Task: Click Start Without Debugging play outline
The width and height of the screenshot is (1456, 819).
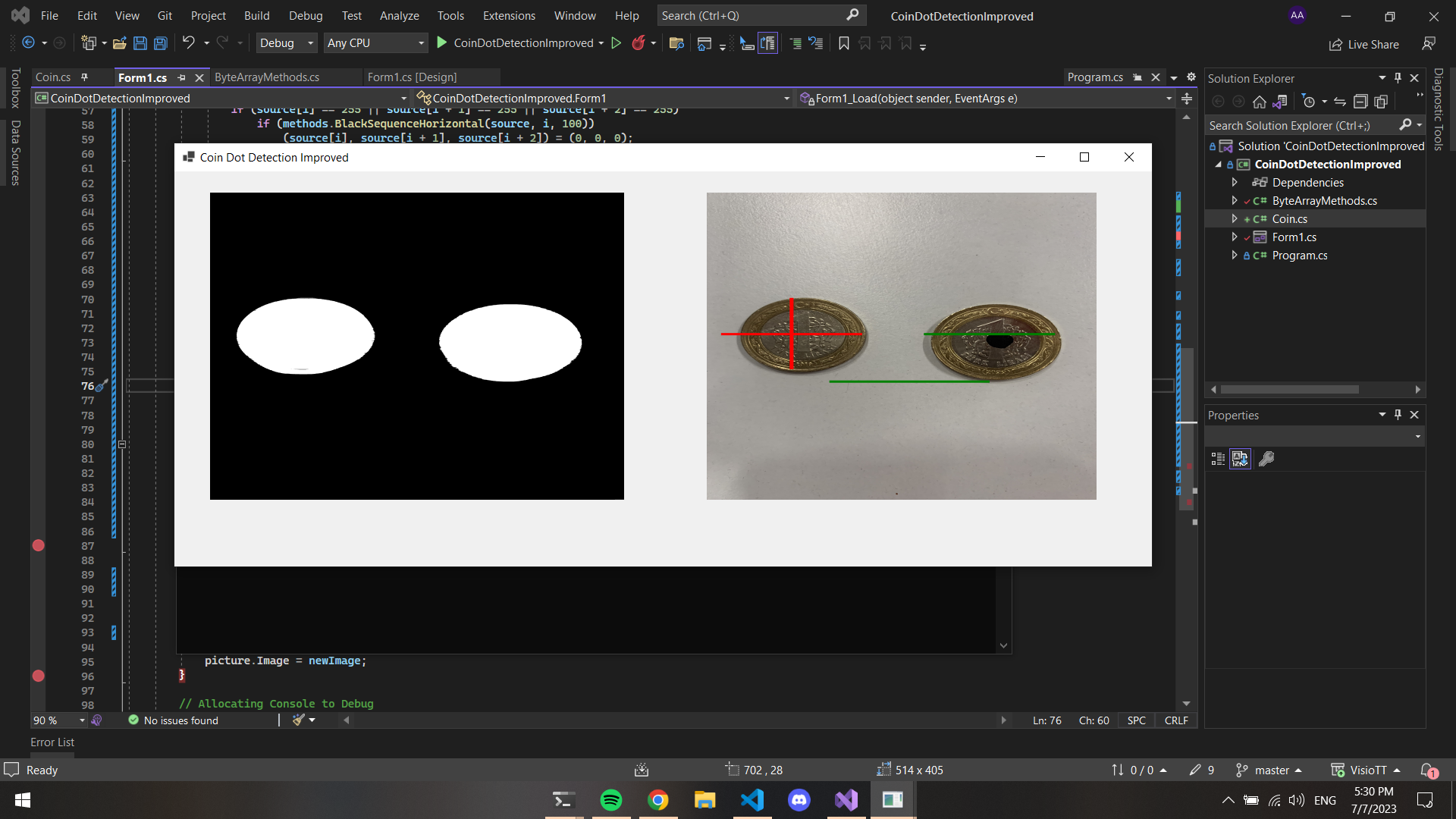Action: click(616, 43)
